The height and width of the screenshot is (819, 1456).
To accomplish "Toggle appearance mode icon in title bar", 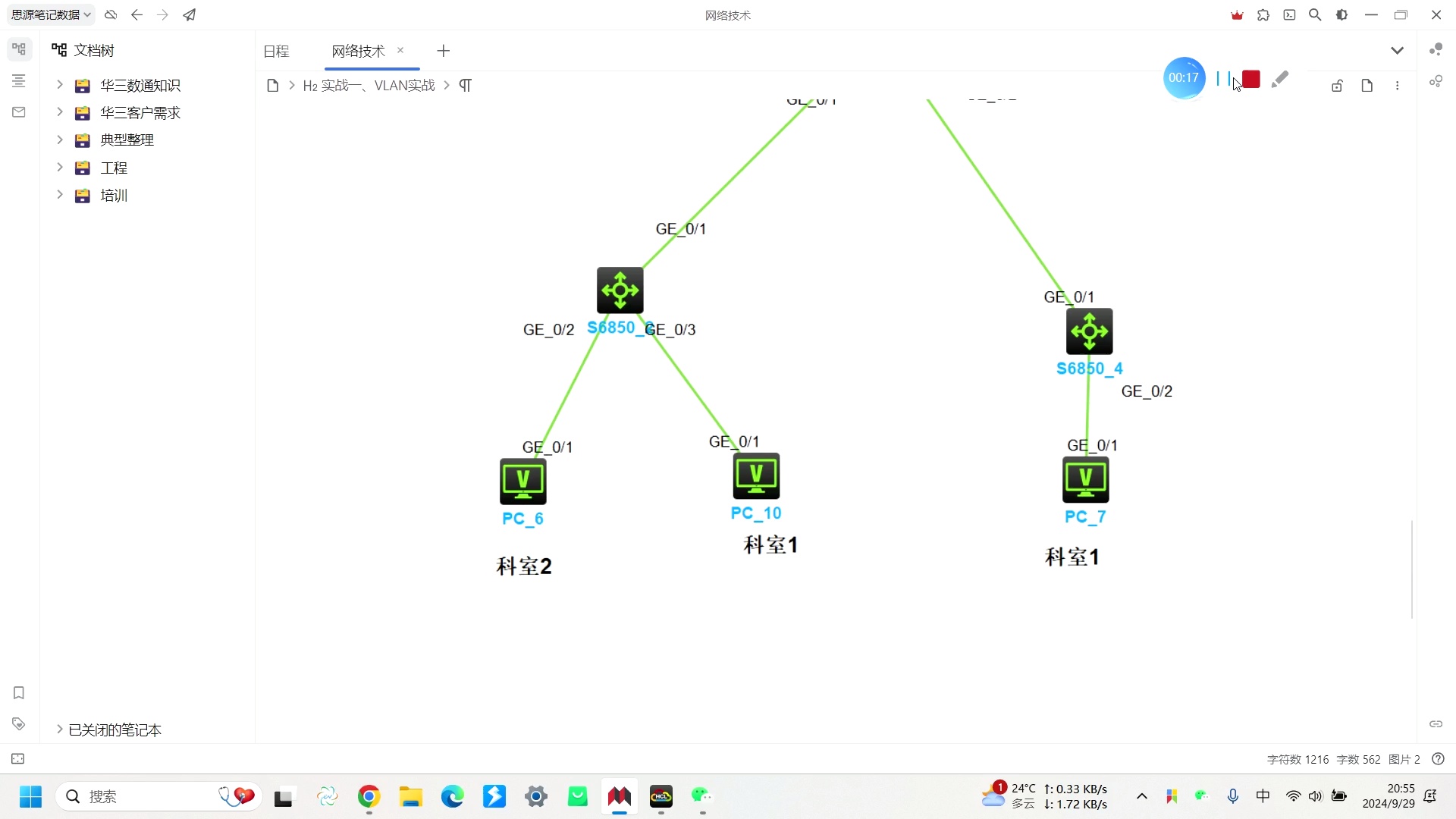I will click(x=1341, y=14).
